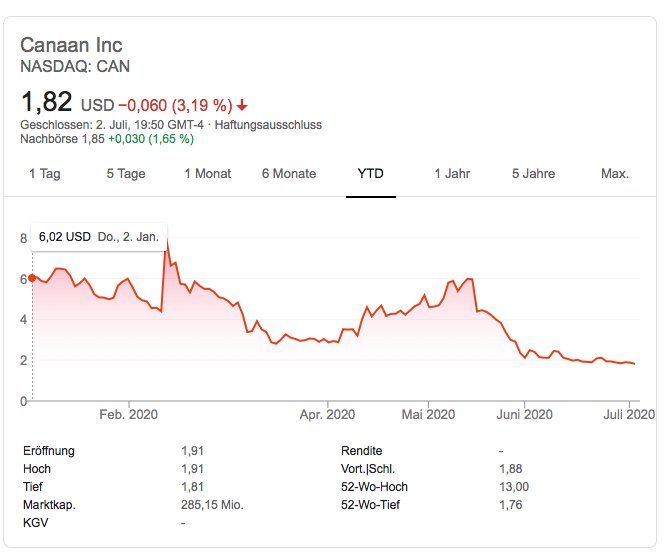
Task: Open the 5 Jahre chart view
Action: [x=534, y=174]
